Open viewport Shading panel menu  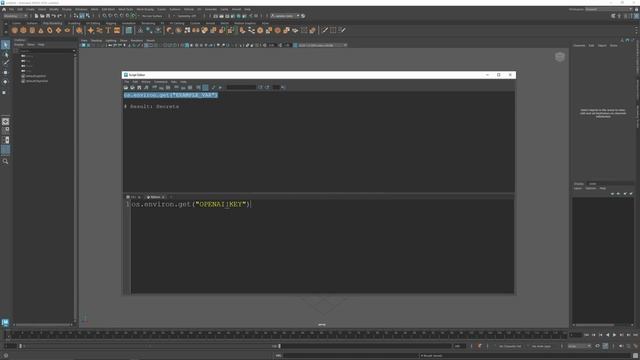click(96, 40)
